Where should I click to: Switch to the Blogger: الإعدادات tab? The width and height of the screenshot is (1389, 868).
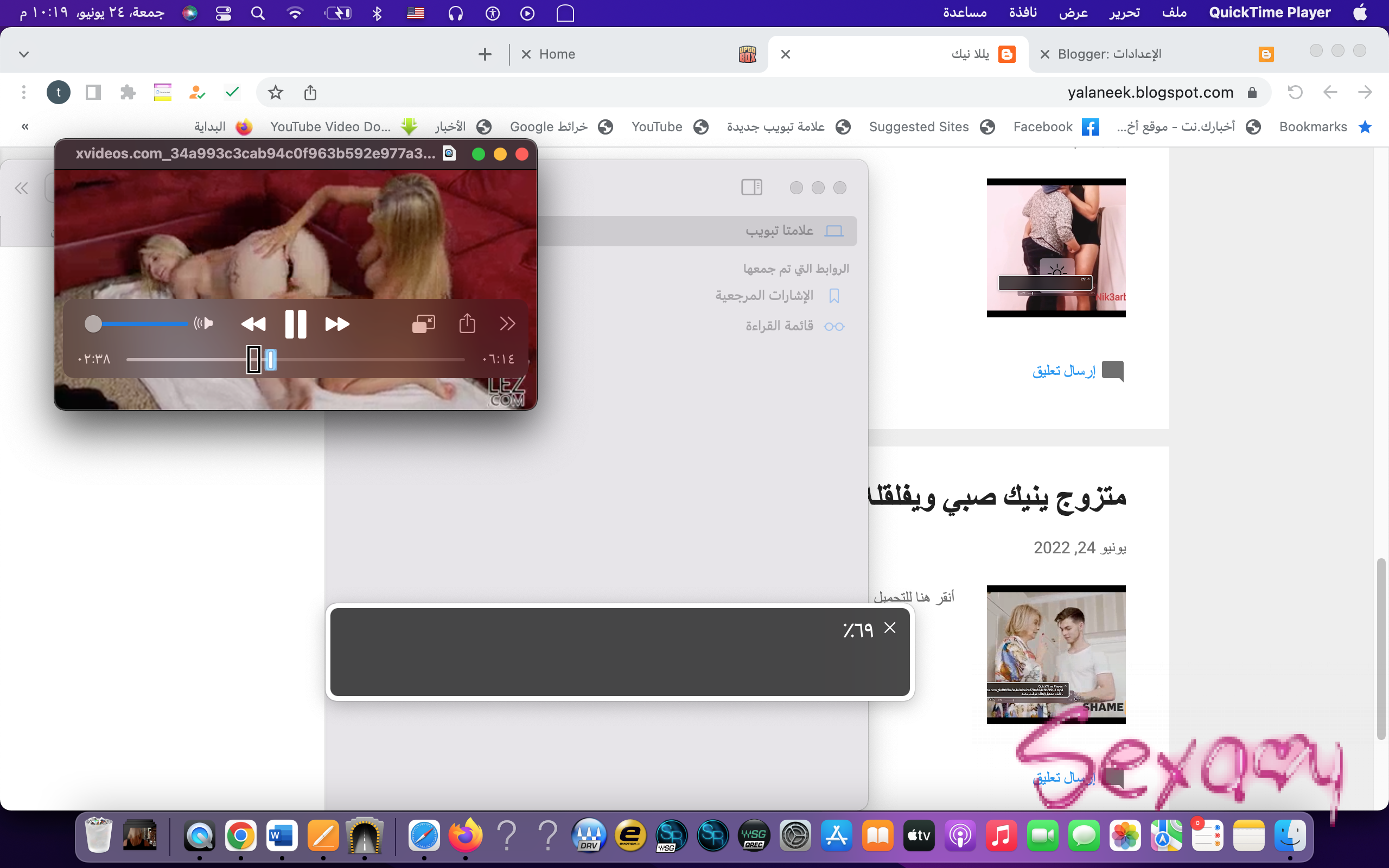coord(1109,54)
